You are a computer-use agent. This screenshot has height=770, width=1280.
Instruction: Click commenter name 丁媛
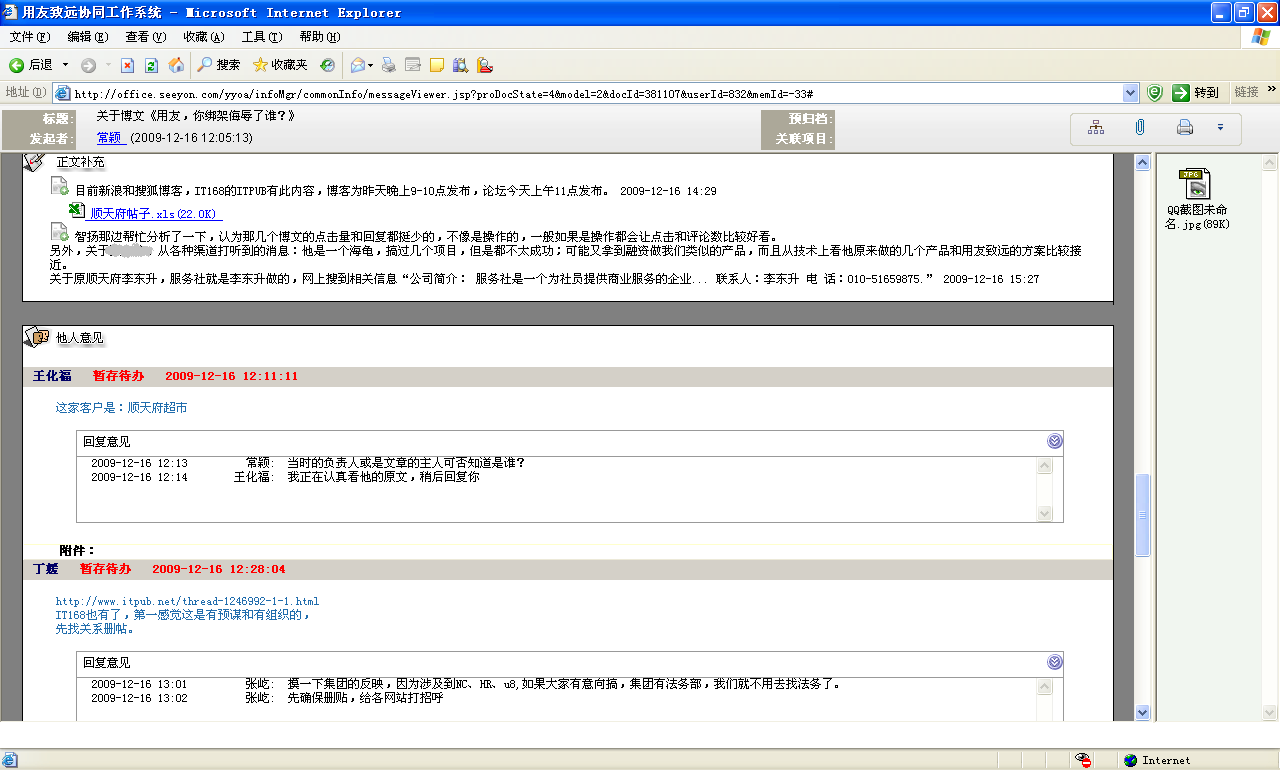[x=45, y=568]
